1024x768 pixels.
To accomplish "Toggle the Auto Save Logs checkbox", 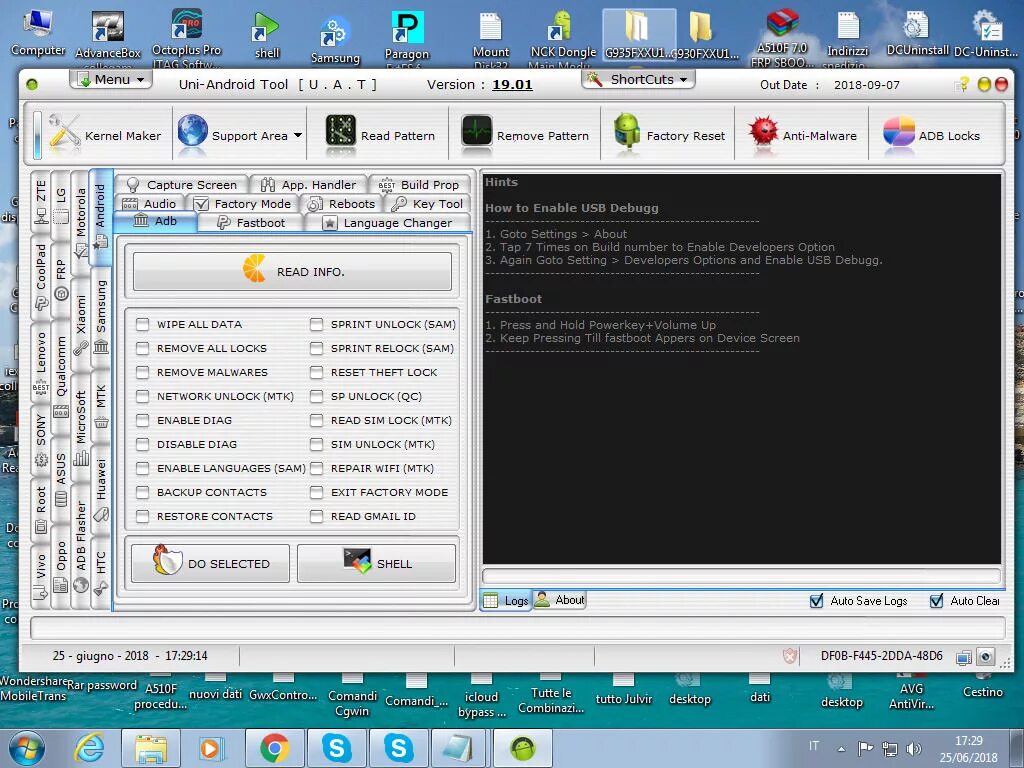I will point(816,601).
